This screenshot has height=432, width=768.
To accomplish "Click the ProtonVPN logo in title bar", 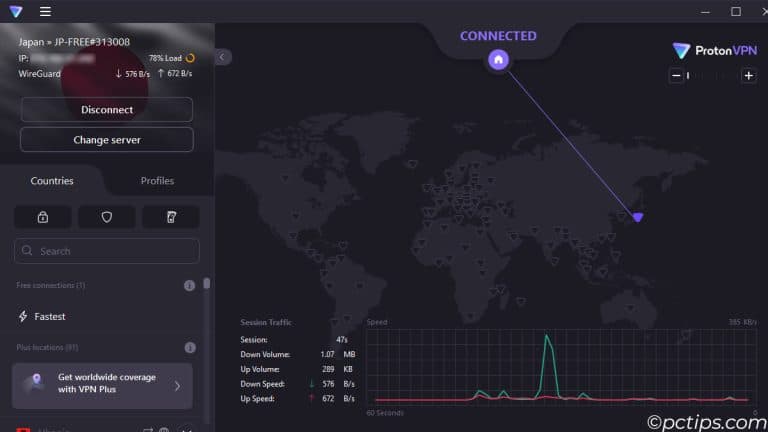I will (16, 11).
